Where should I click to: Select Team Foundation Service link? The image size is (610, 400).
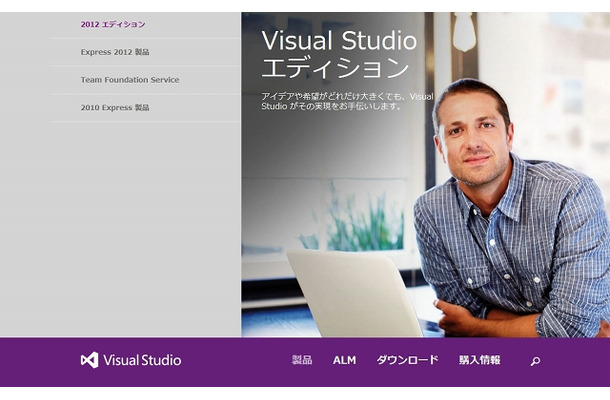tap(130, 80)
